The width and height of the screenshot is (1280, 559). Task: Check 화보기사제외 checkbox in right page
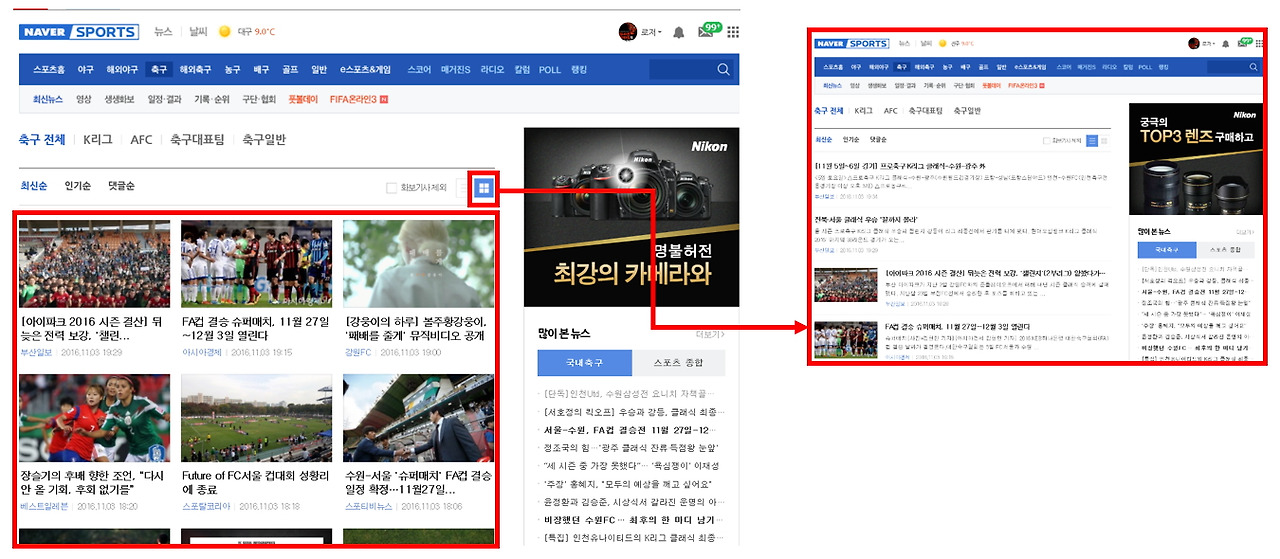(1046, 141)
